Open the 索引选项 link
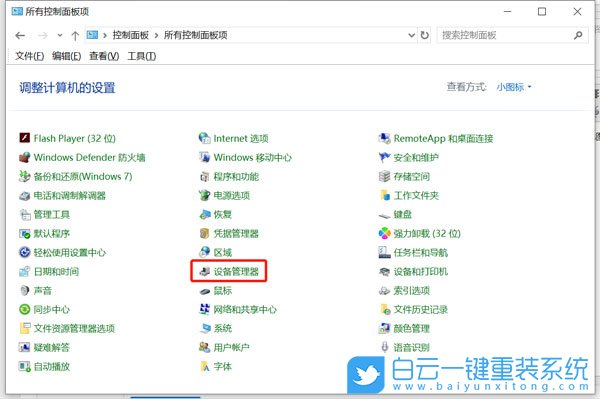This screenshot has height=399, width=600. [x=412, y=290]
